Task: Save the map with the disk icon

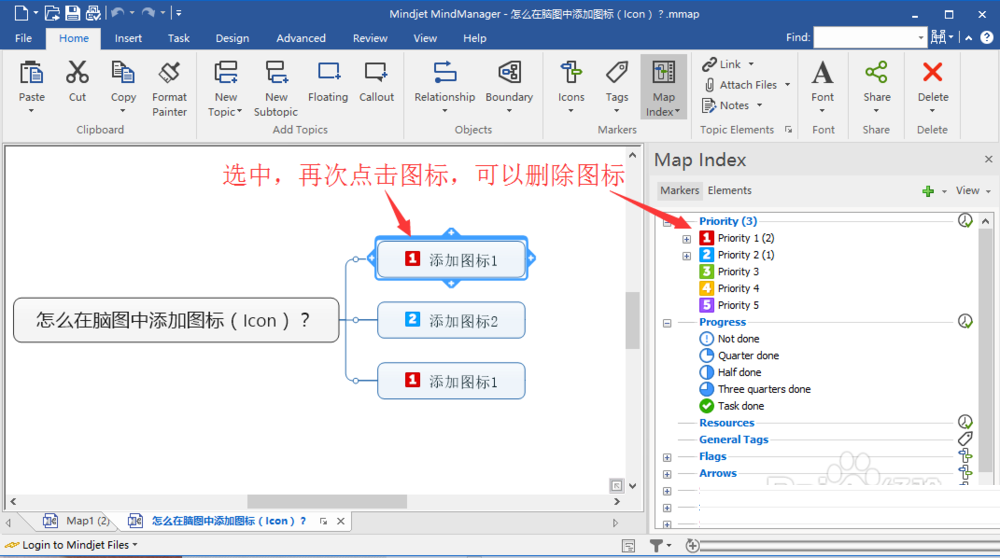Action: [73, 13]
